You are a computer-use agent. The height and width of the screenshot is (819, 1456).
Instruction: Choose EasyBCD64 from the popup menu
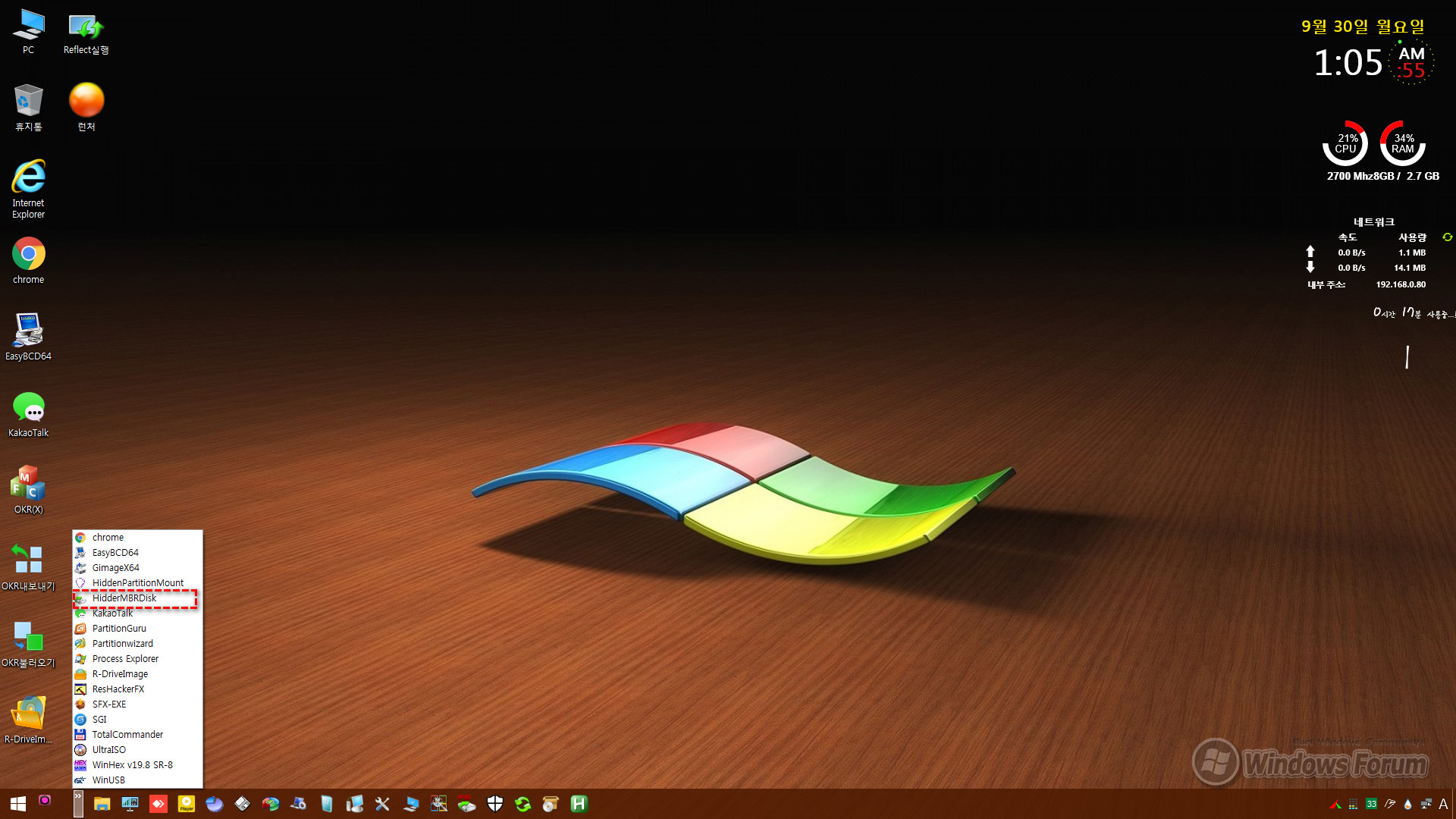[x=137, y=553]
